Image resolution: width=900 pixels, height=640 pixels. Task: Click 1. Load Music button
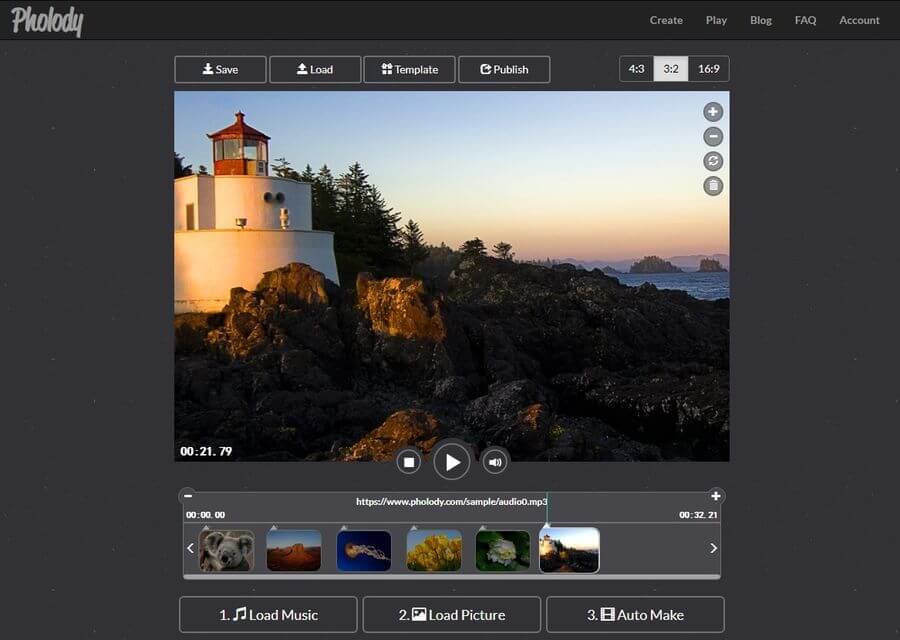268,615
